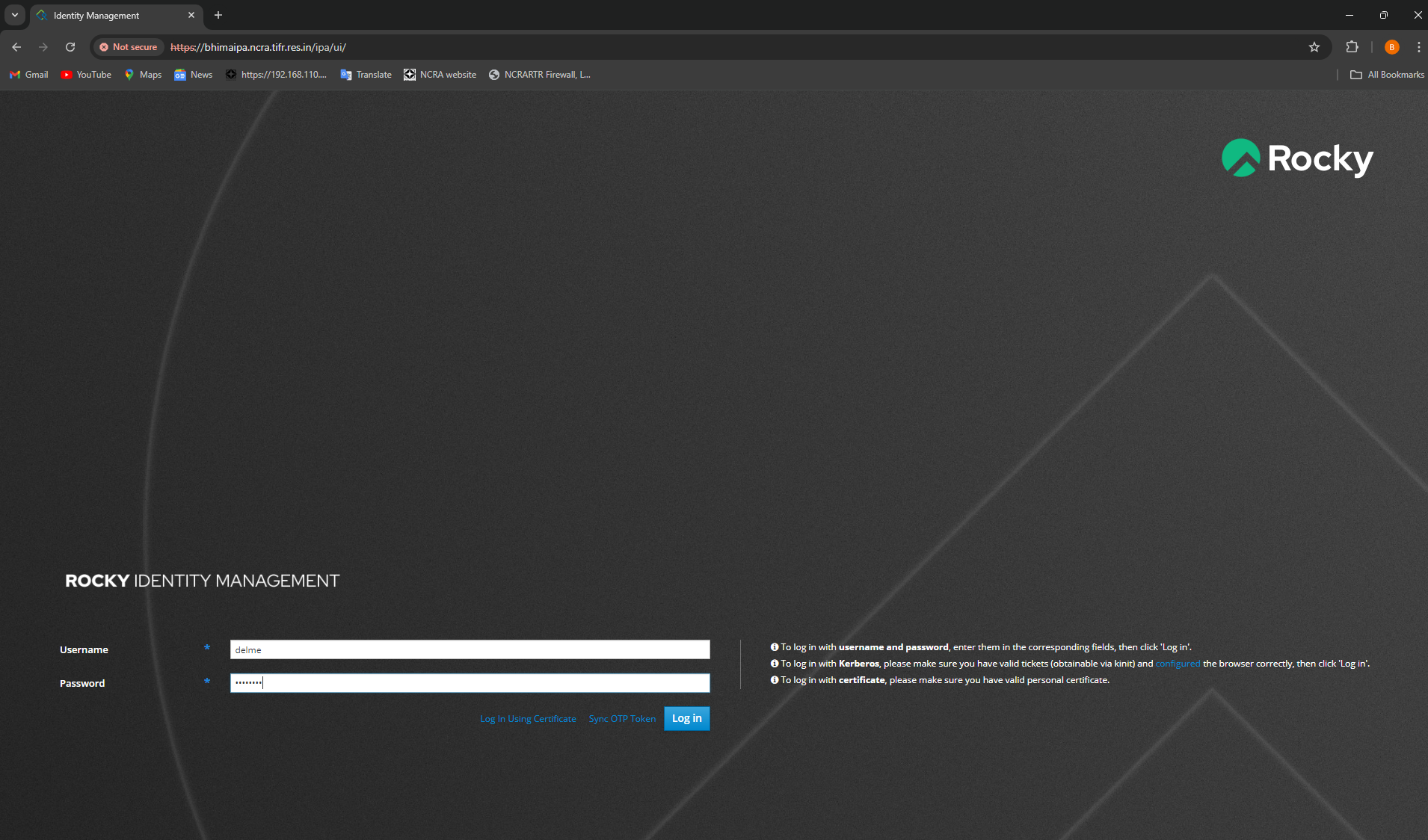
Task: Open the All Bookmarks folder
Action: [x=1387, y=75]
